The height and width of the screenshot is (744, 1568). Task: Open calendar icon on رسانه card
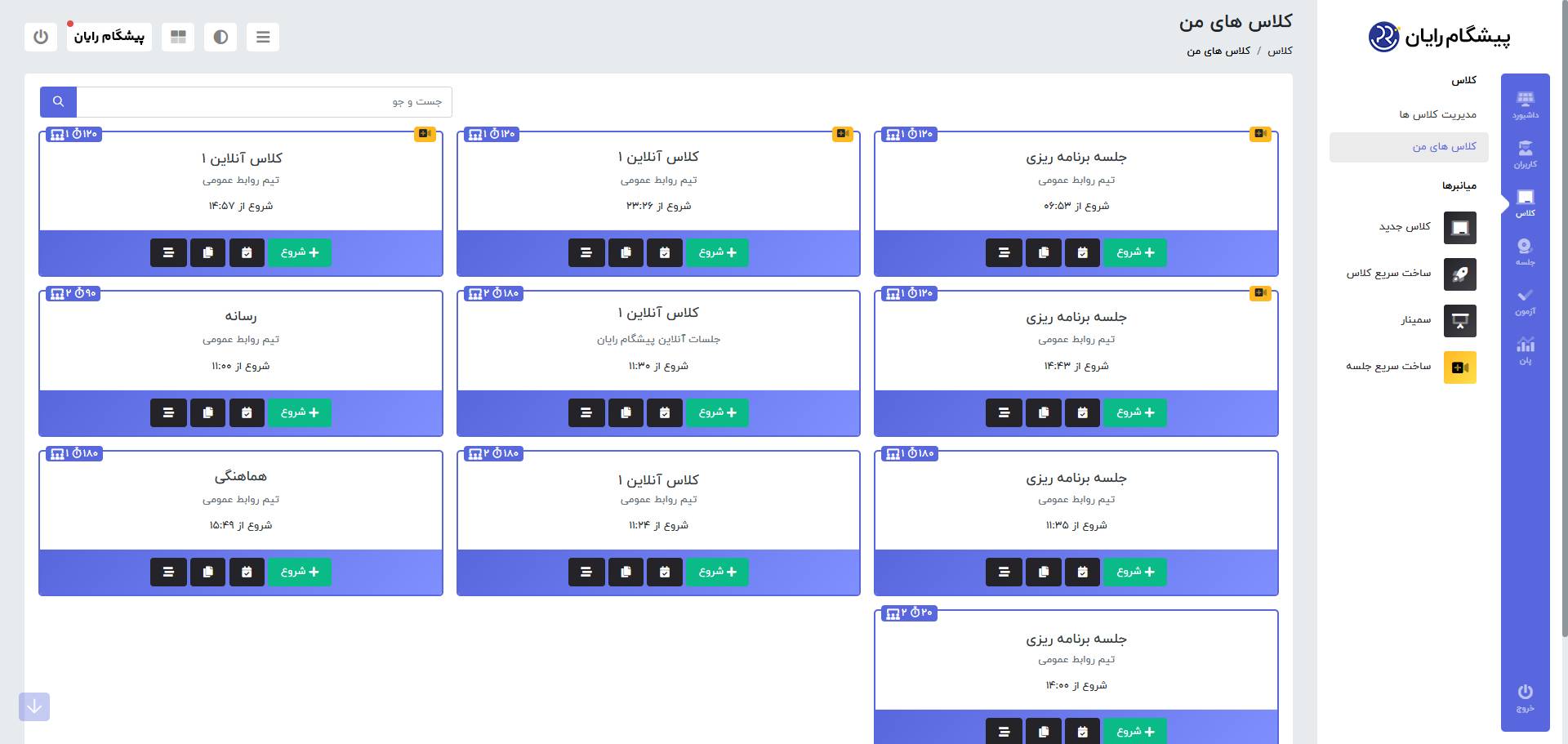point(247,412)
